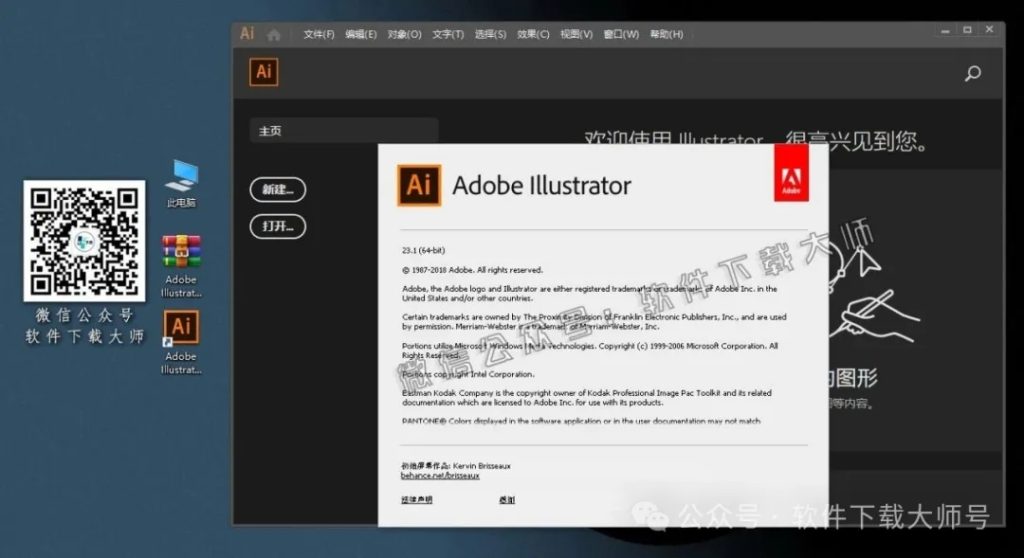Click the small Ai logo in title bar
Viewport: 1024px width, 558px height.
[x=247, y=33]
